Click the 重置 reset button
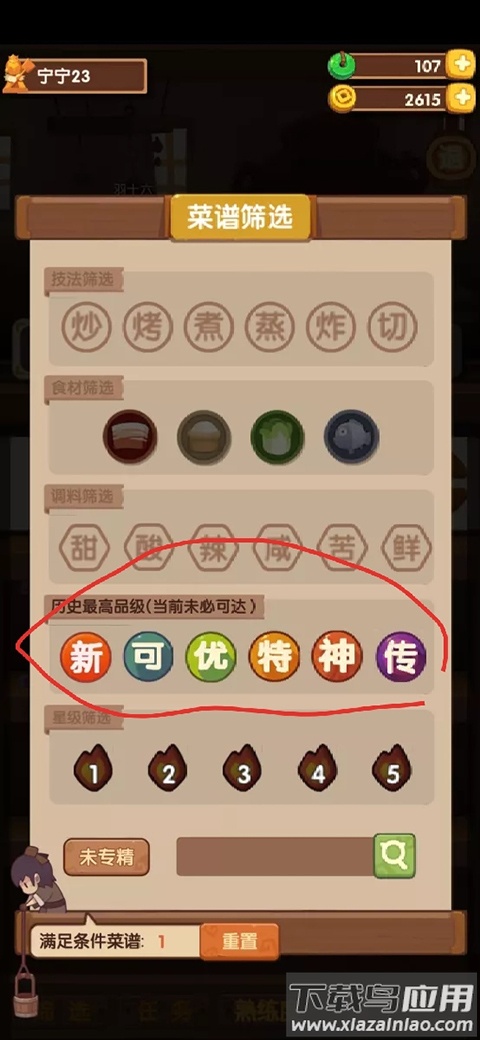 [239, 941]
